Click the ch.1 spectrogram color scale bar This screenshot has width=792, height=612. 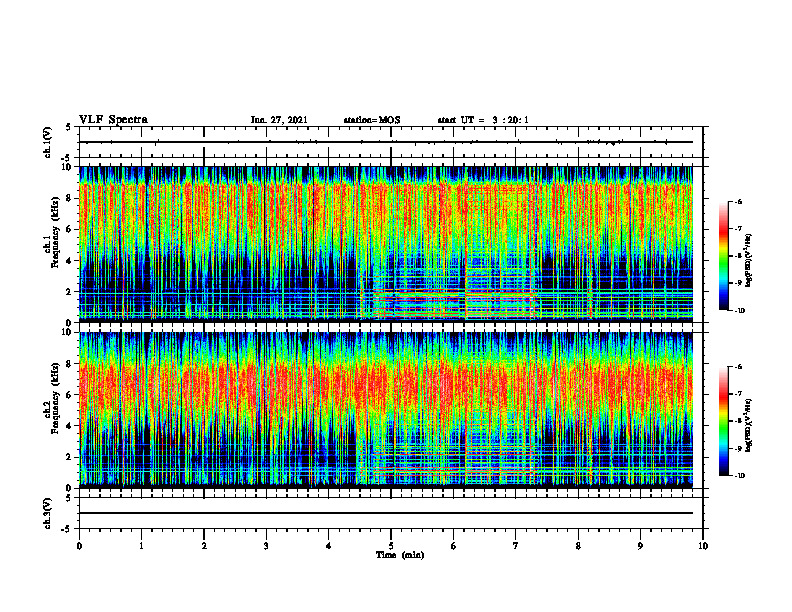(723, 256)
